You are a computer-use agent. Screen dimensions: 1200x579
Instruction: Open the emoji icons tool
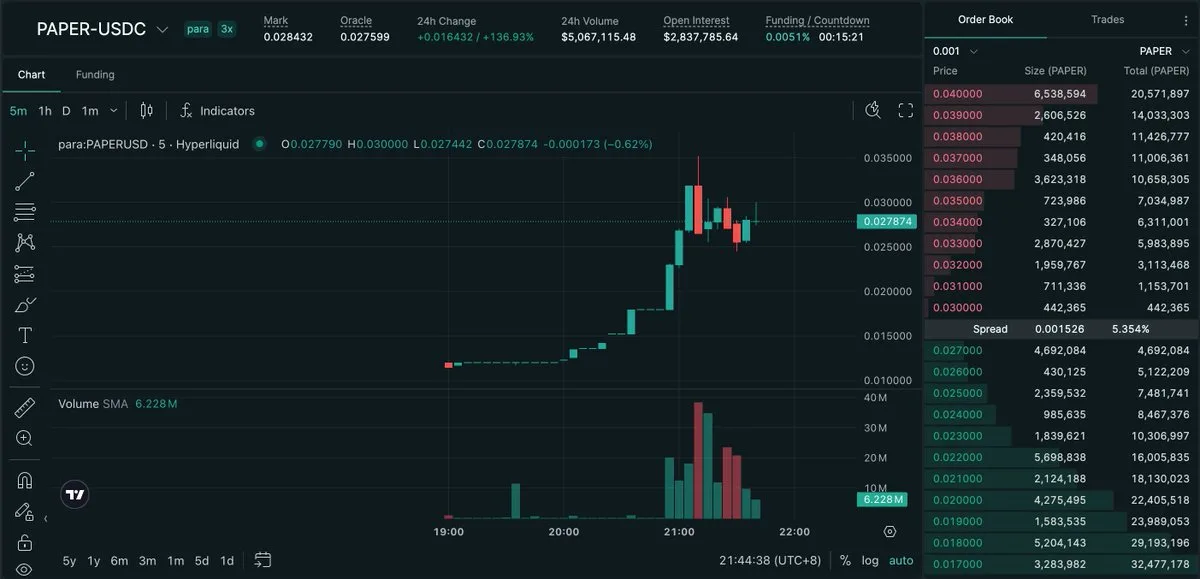pos(25,366)
